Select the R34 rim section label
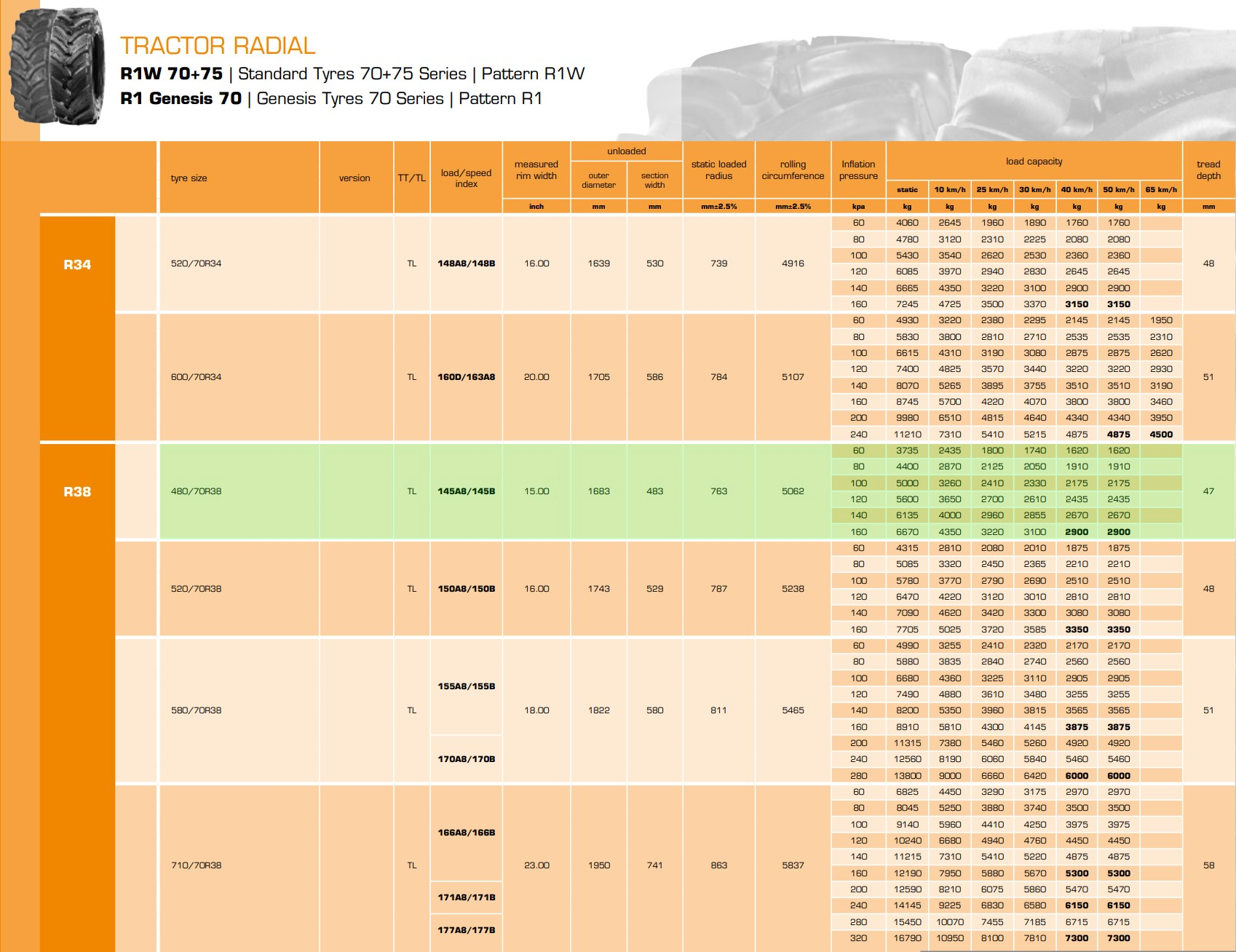Viewport: 1236px width, 952px height. click(77, 265)
